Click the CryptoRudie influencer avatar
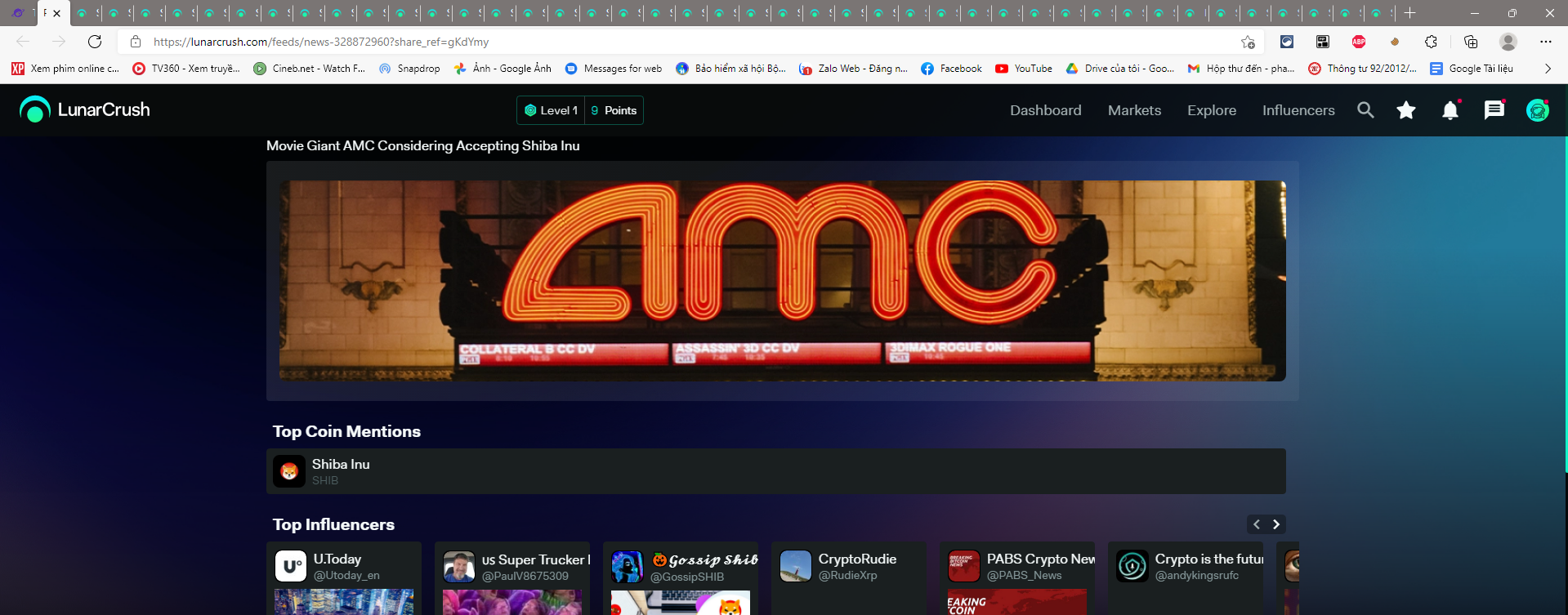 point(796,566)
